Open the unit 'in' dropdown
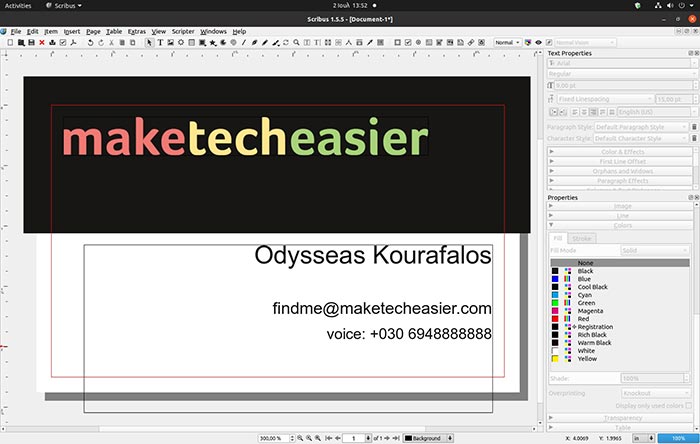The image size is (700, 444). (x=643, y=438)
